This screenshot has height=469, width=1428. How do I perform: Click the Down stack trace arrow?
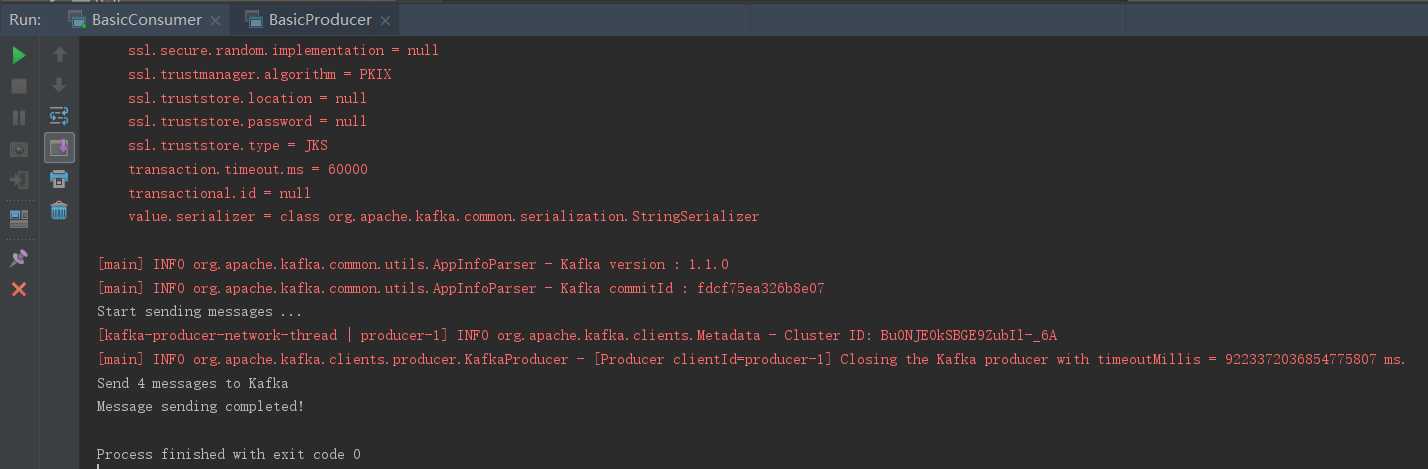[x=59, y=86]
